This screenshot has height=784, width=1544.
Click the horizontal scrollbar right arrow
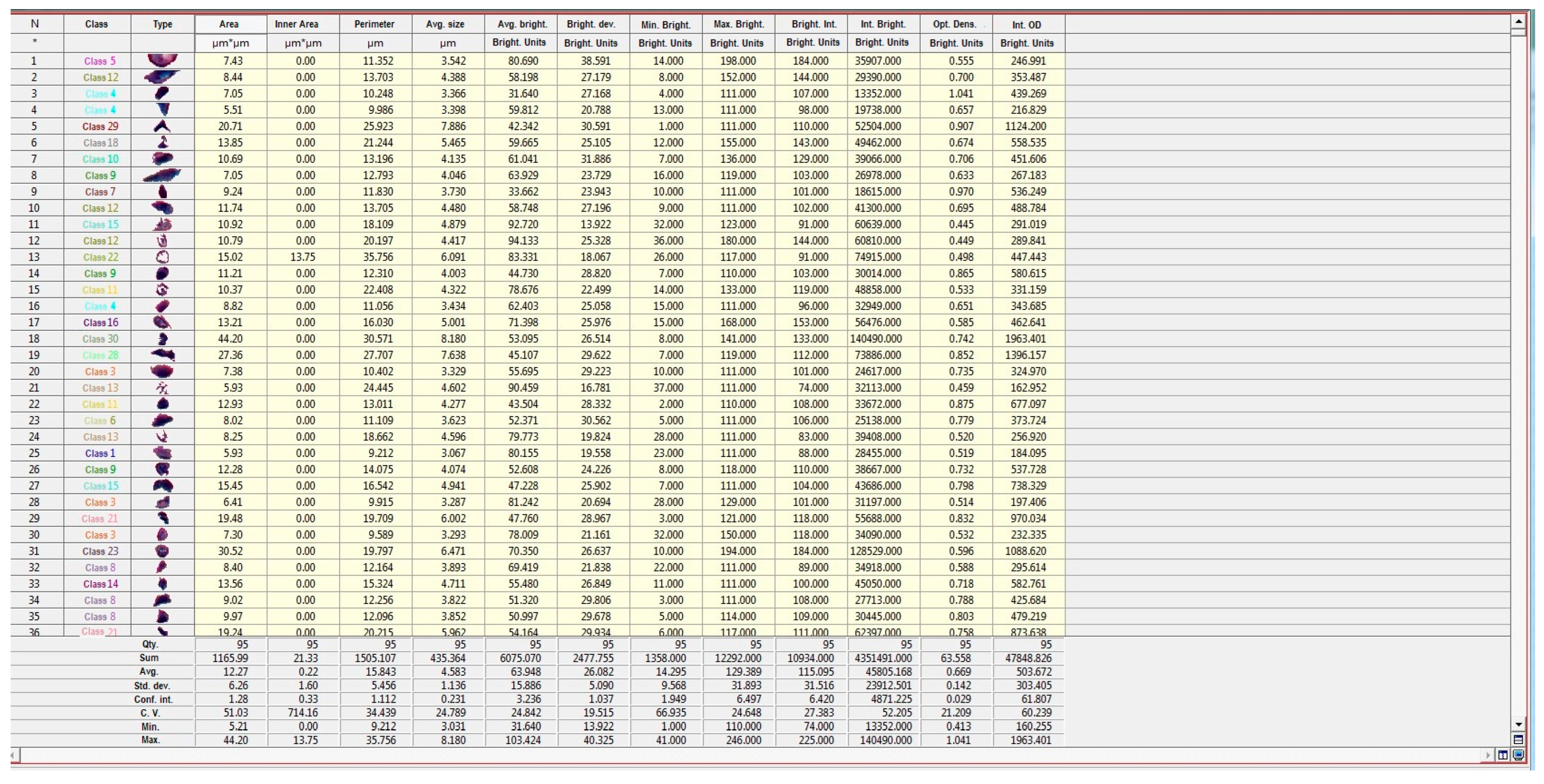pos(1488,754)
